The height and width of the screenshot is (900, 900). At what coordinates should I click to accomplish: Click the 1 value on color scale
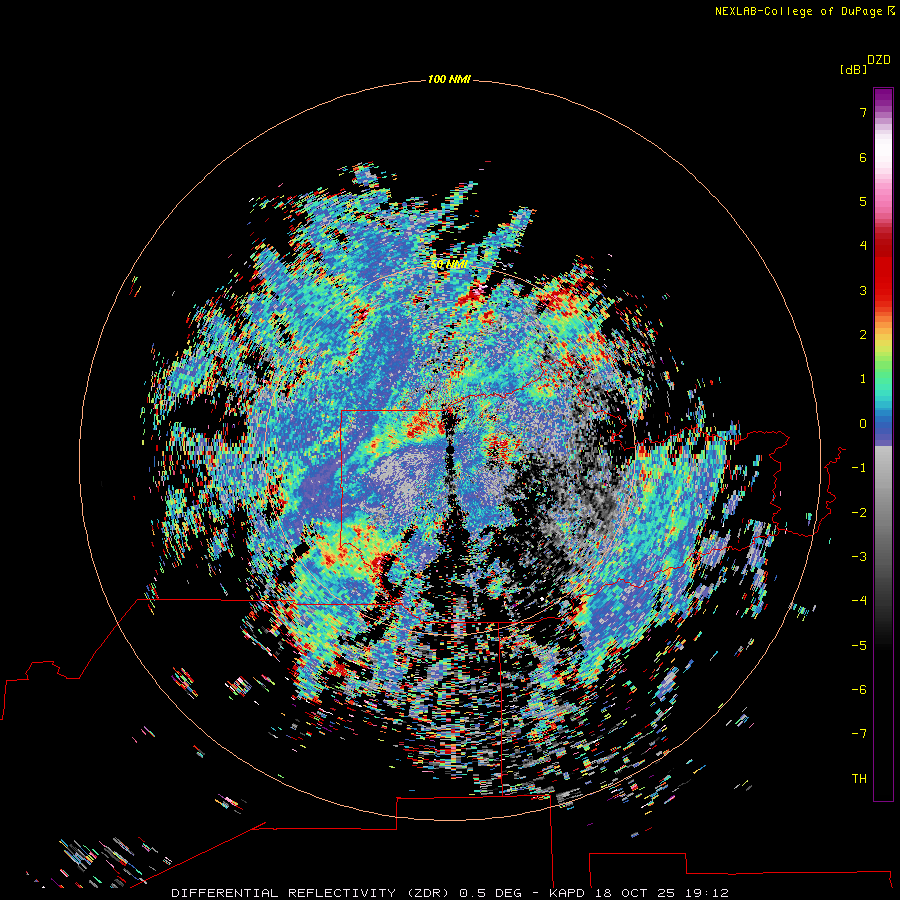click(863, 379)
